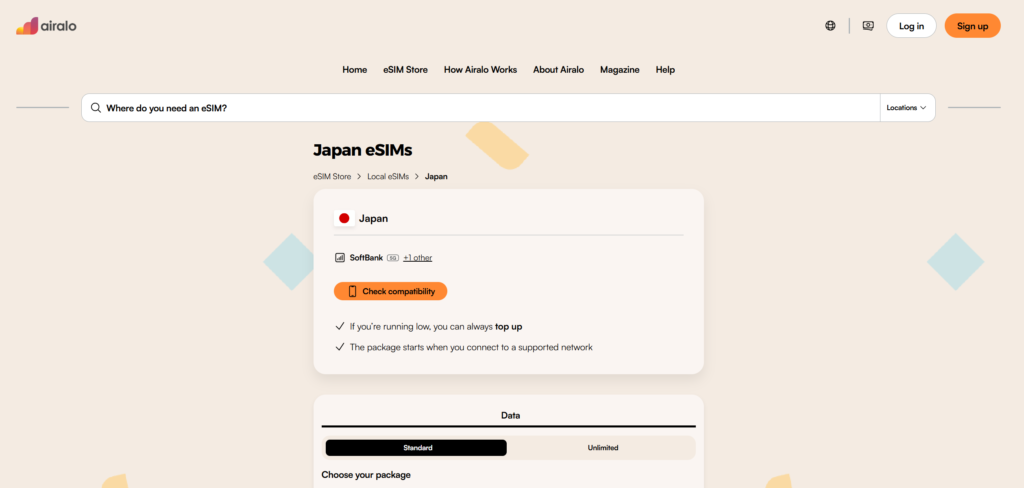This screenshot has width=1024, height=488.
Task: Click the search magnifier icon
Action: [96, 108]
